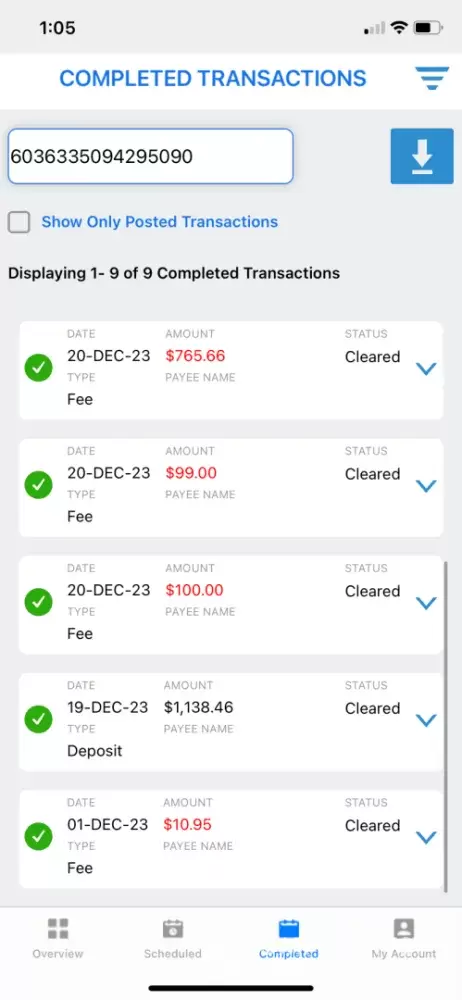462x1000 pixels.
Task: Click the transaction list scrollbar
Action: 445,725
